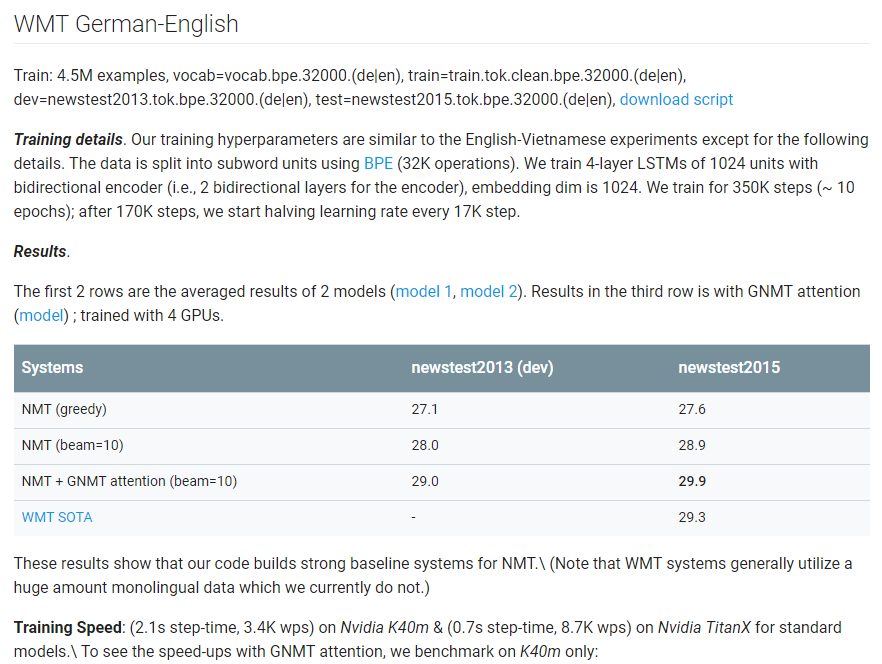Follow the BPE hyperlink
The height and width of the screenshot is (664, 882).
pos(378,163)
